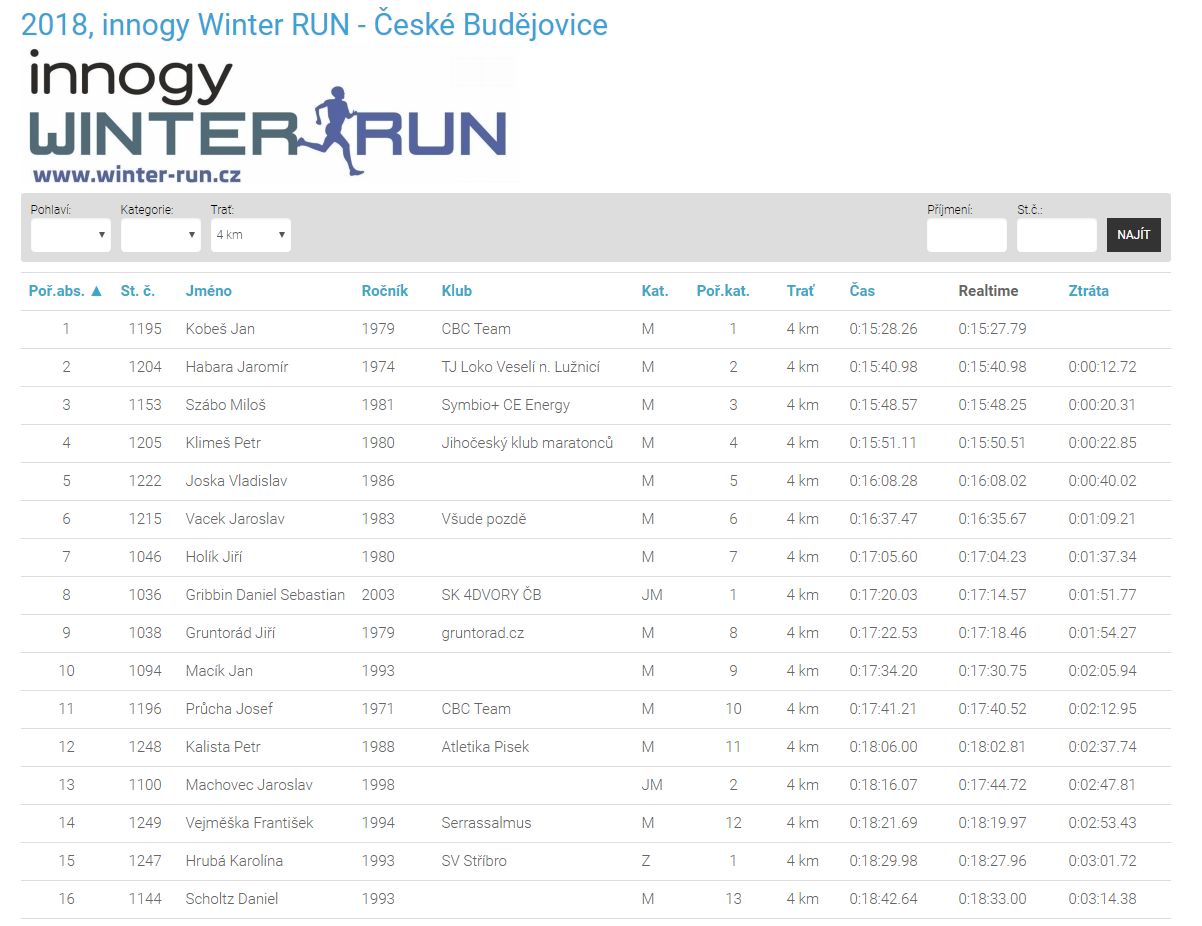This screenshot has height=926, width=1202.
Task: Click club Jihočeský klub maratonců
Action: [x=528, y=443]
